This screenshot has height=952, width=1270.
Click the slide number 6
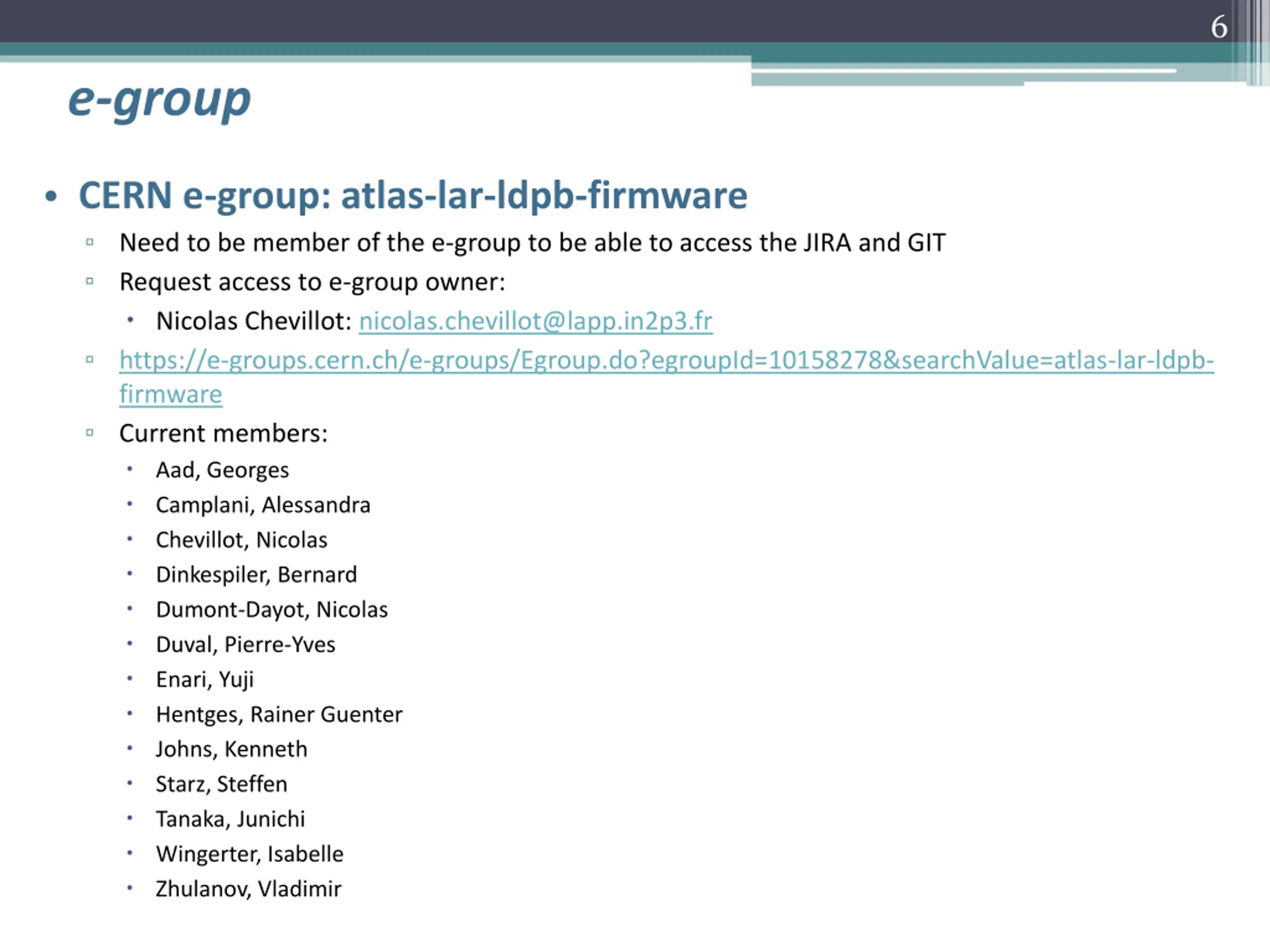tap(1219, 27)
